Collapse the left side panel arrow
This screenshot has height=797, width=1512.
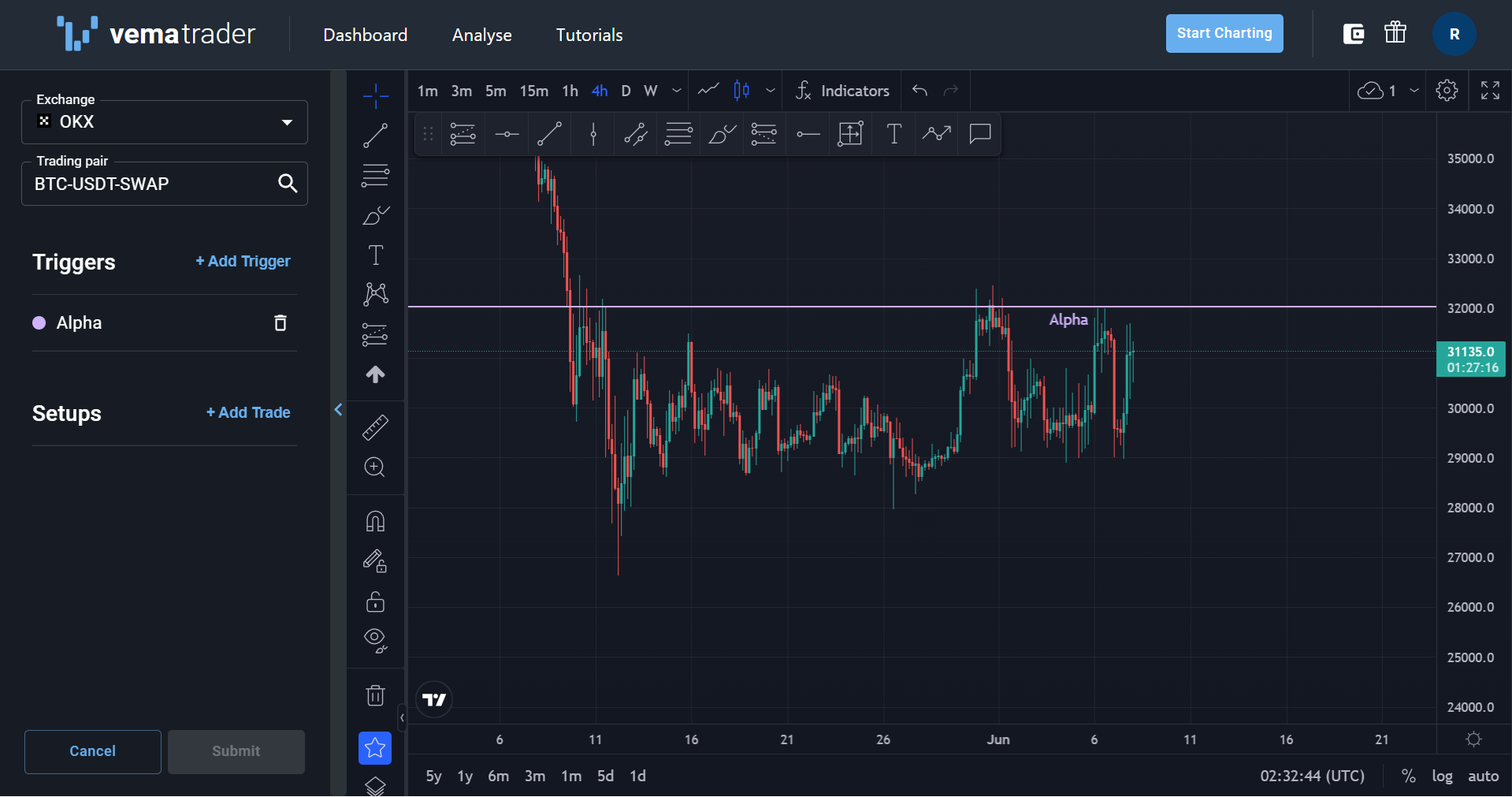click(338, 410)
